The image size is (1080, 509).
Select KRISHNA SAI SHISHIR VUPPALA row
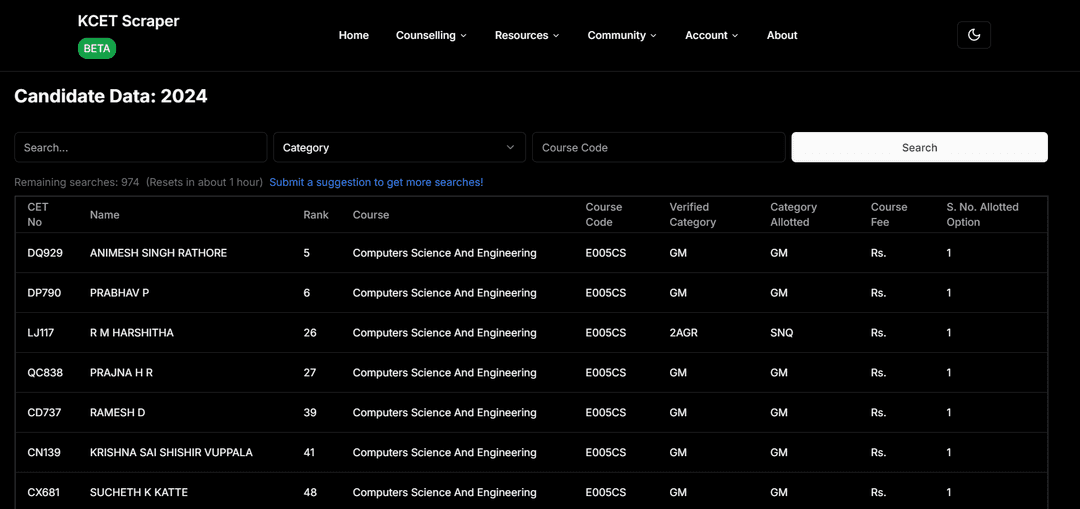pos(171,452)
